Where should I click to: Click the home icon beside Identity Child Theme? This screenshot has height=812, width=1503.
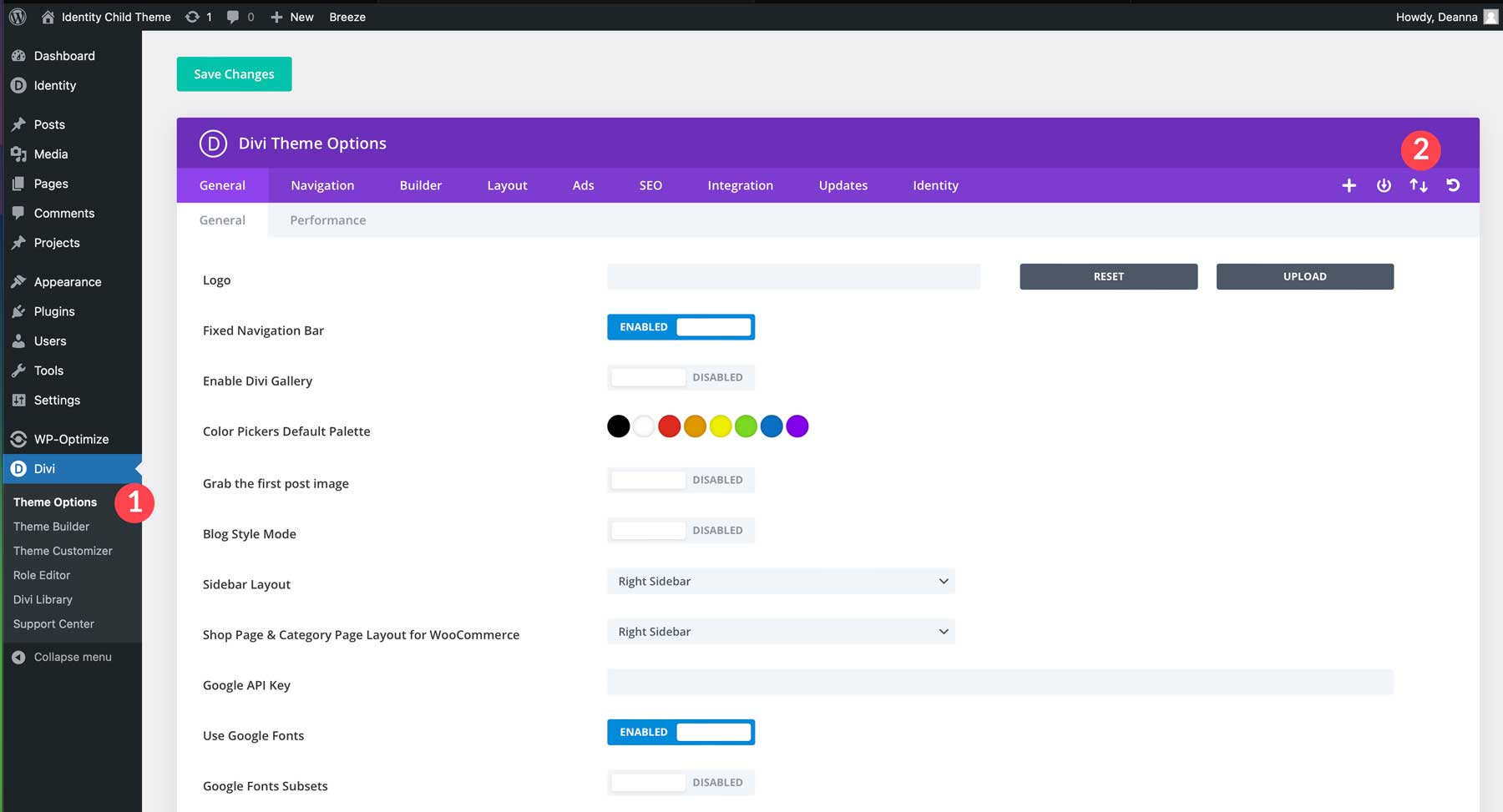[x=48, y=17]
